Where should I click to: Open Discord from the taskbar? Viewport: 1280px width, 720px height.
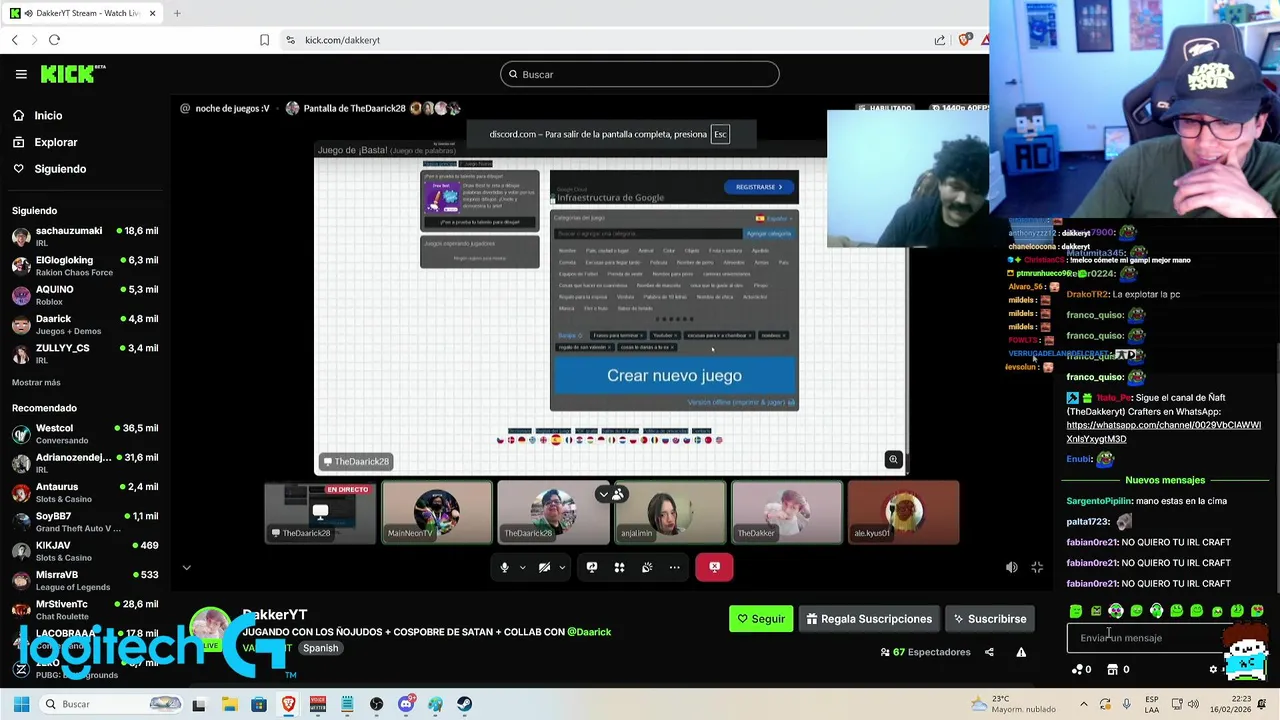click(x=405, y=704)
